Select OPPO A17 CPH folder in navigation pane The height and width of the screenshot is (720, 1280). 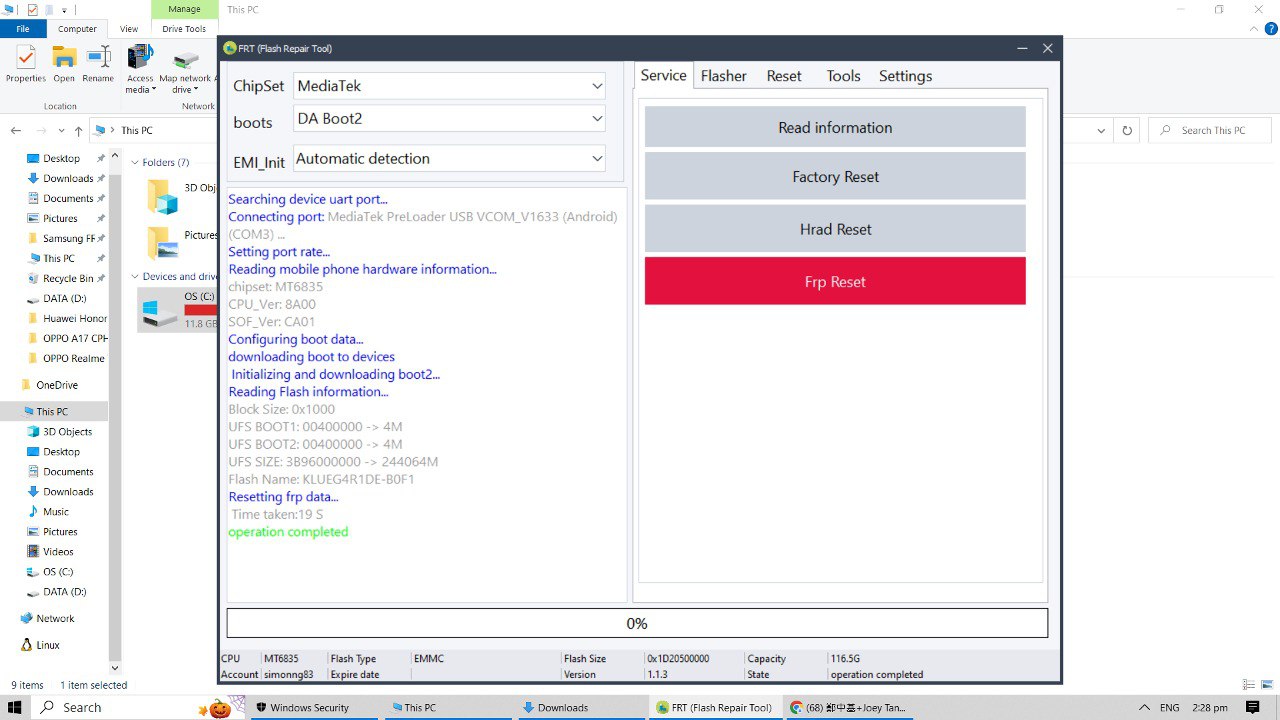(x=74, y=338)
